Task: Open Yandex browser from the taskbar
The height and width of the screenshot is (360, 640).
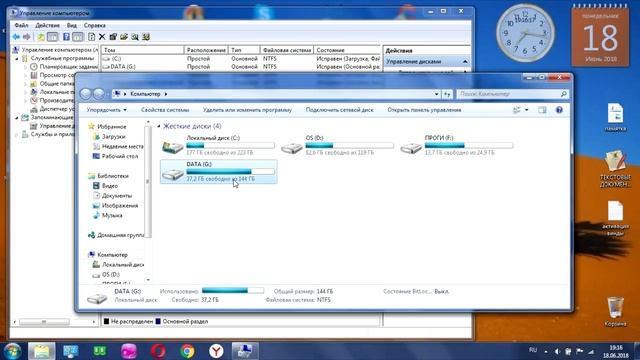Action: click(x=216, y=351)
